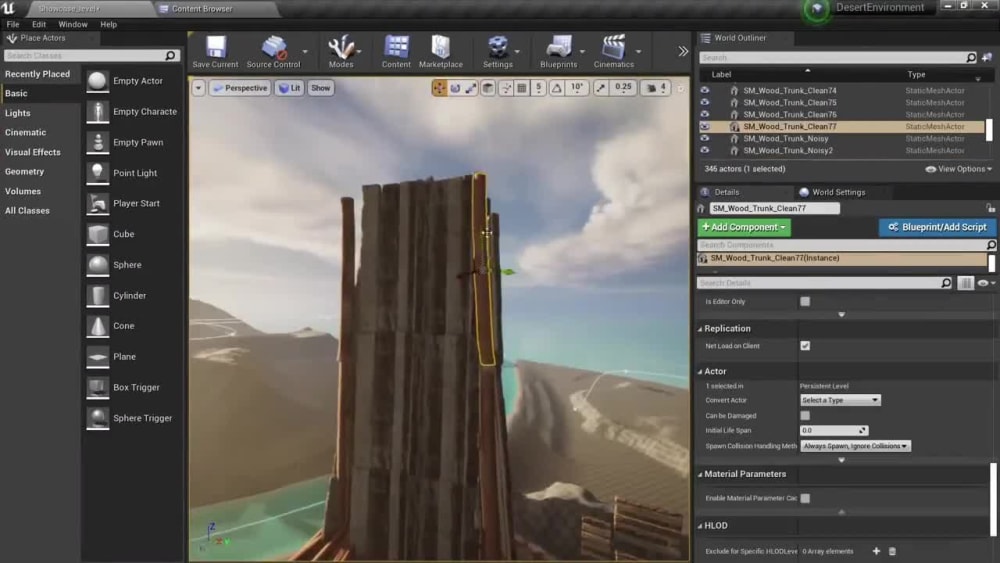Open the rotation snap 10° dropdown
This screenshot has height=563, width=1000.
click(x=577, y=88)
